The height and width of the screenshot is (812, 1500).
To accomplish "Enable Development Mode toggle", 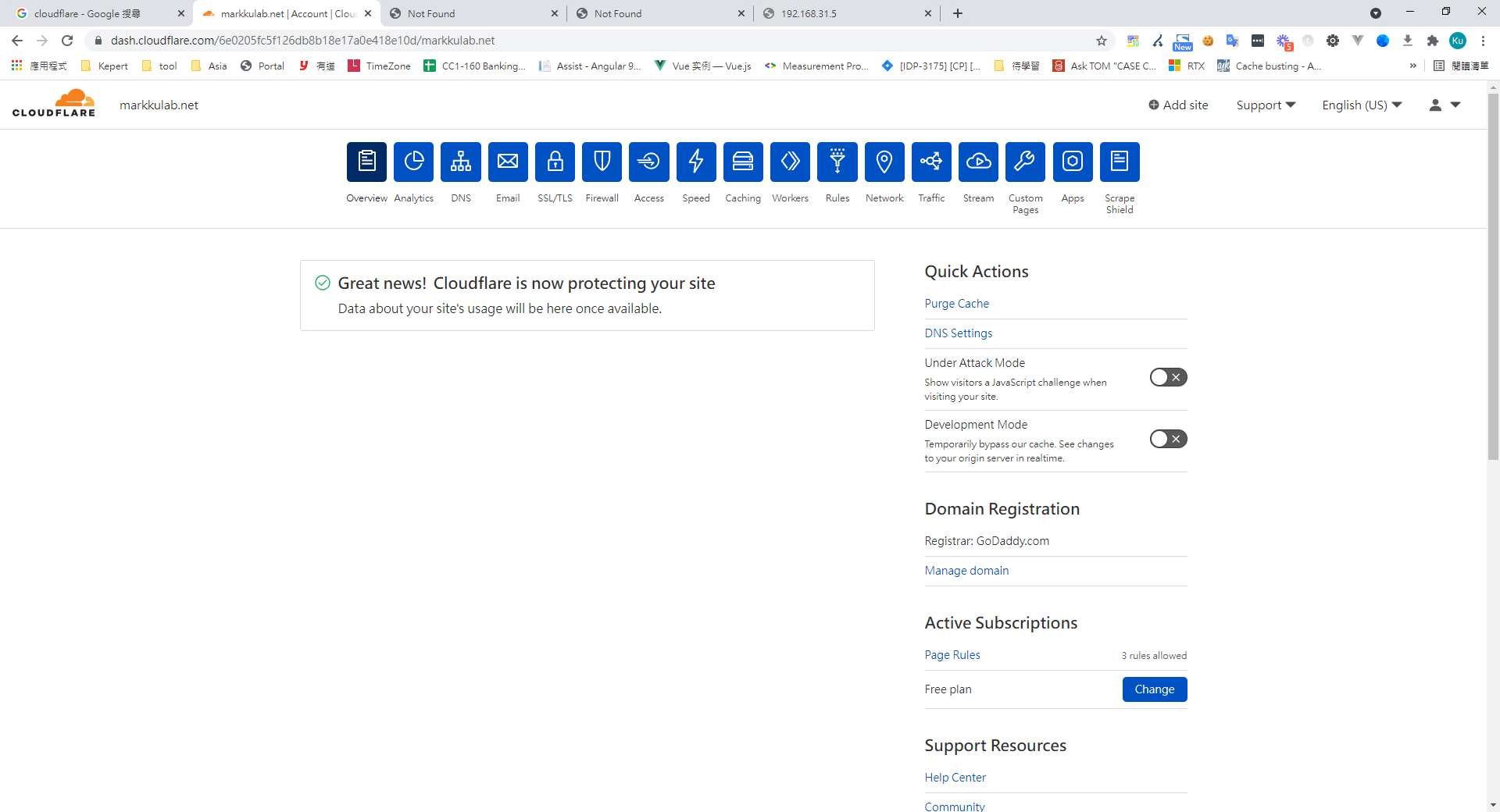I will click(1168, 439).
